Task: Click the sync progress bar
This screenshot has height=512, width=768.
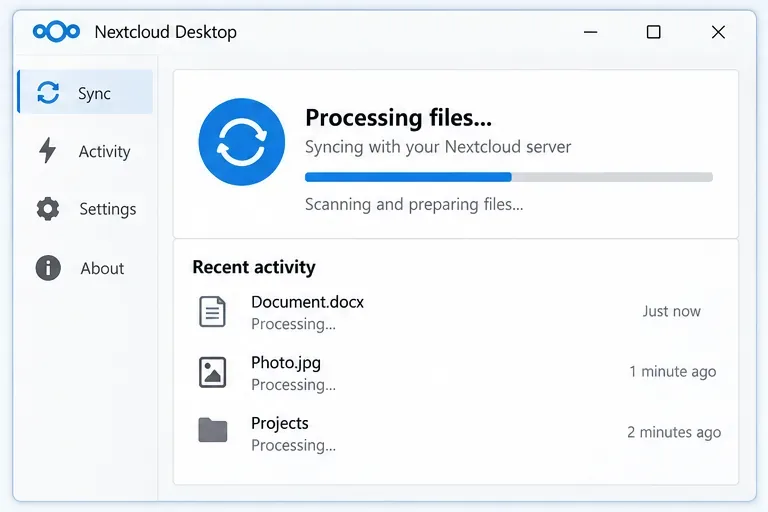Action: 508,177
